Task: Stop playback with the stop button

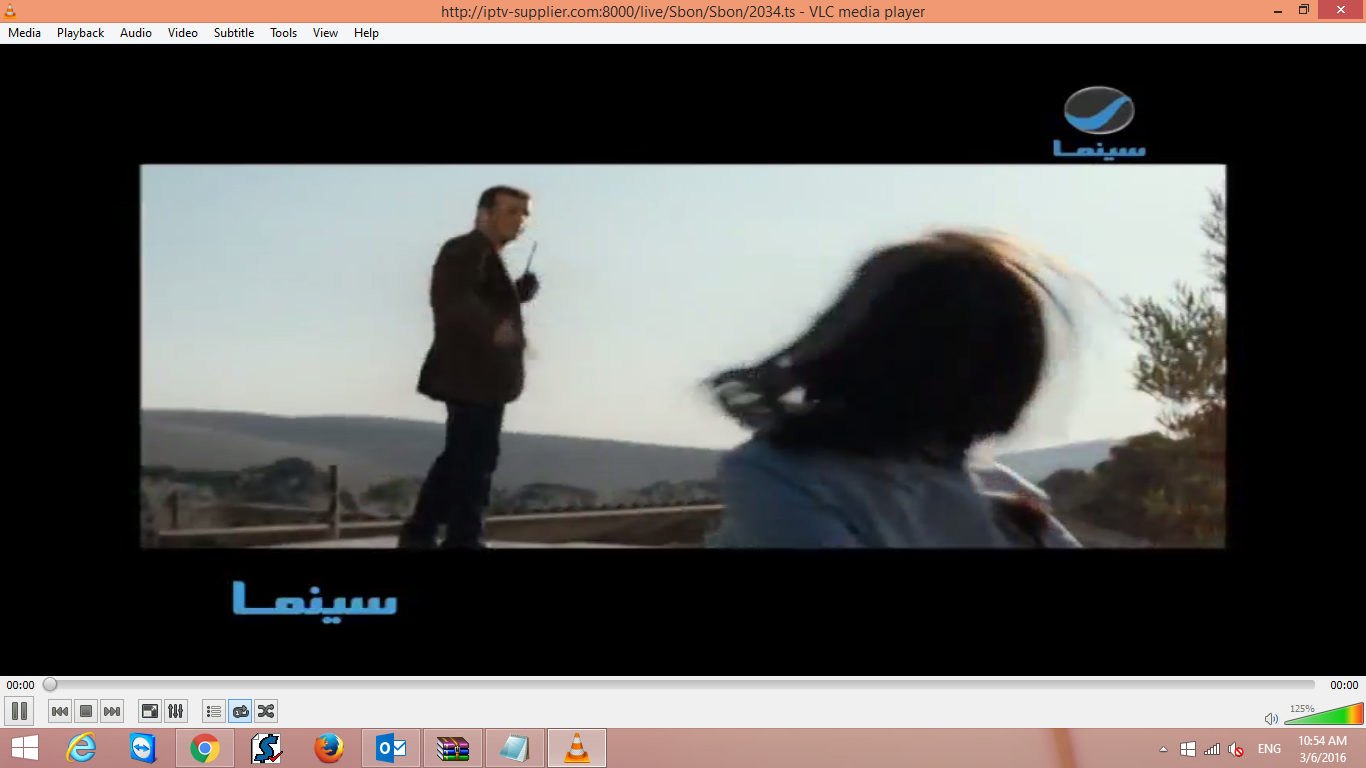Action: [x=86, y=711]
